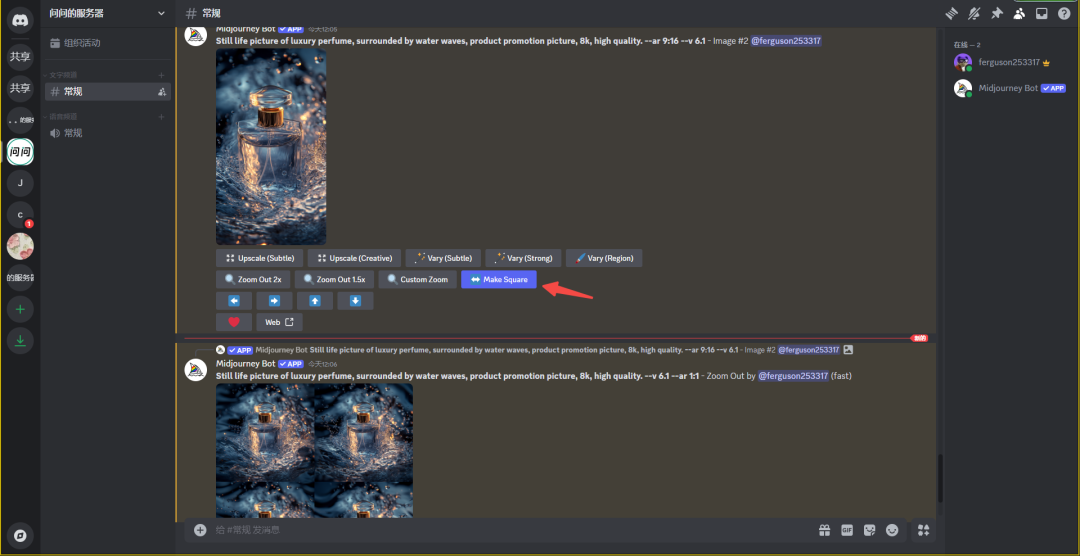
Task: Open the floral picture server icon
Action: point(20,246)
